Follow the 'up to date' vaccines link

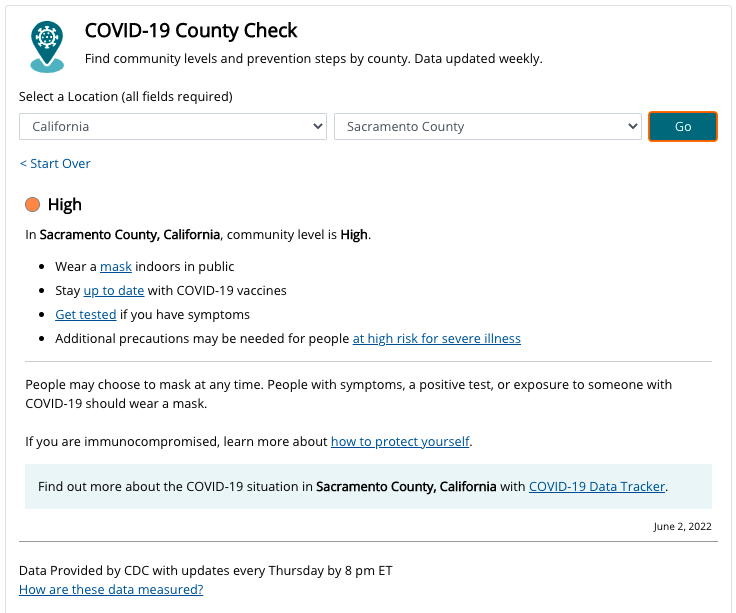114,291
